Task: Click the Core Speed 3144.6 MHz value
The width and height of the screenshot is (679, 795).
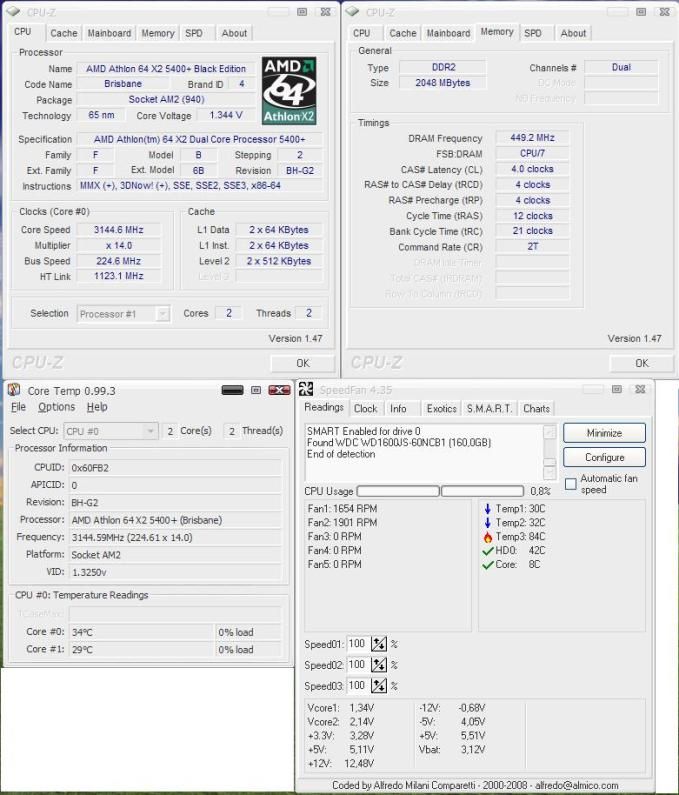Action: (119, 230)
